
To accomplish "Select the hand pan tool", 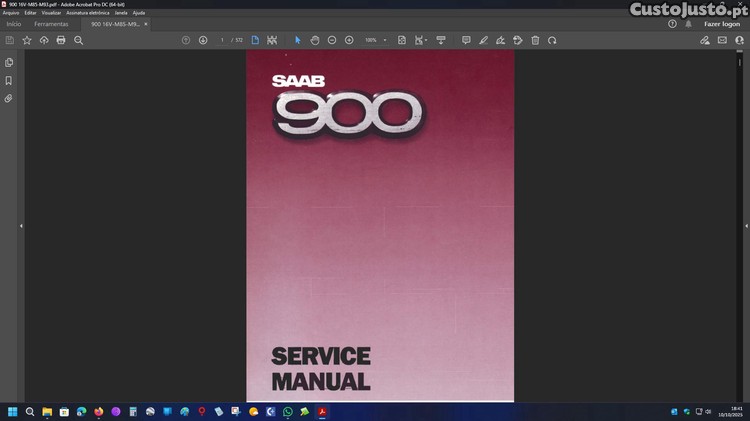I will coord(314,40).
